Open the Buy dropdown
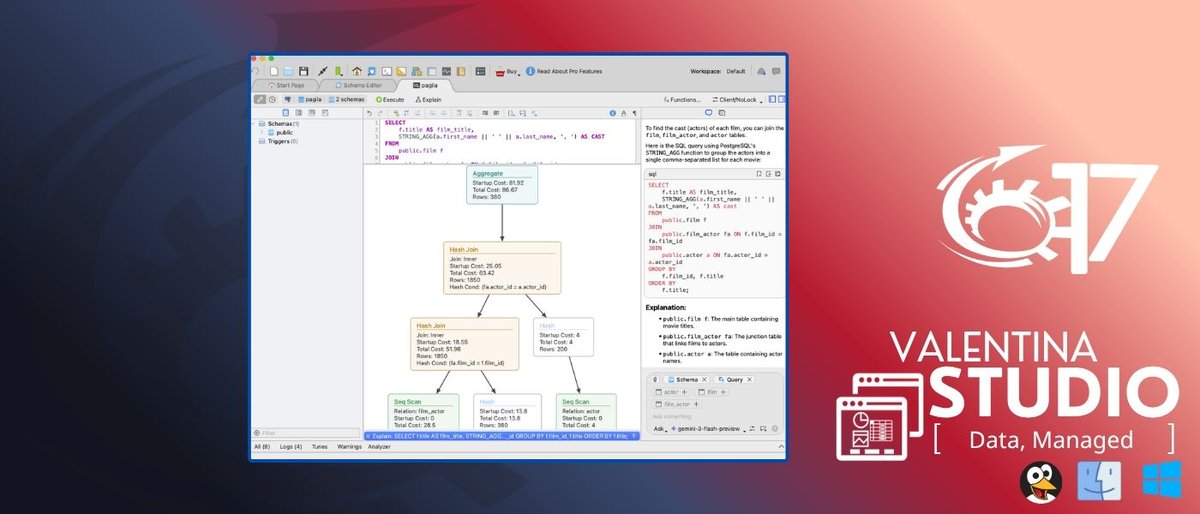1200x514 pixels. click(x=510, y=71)
